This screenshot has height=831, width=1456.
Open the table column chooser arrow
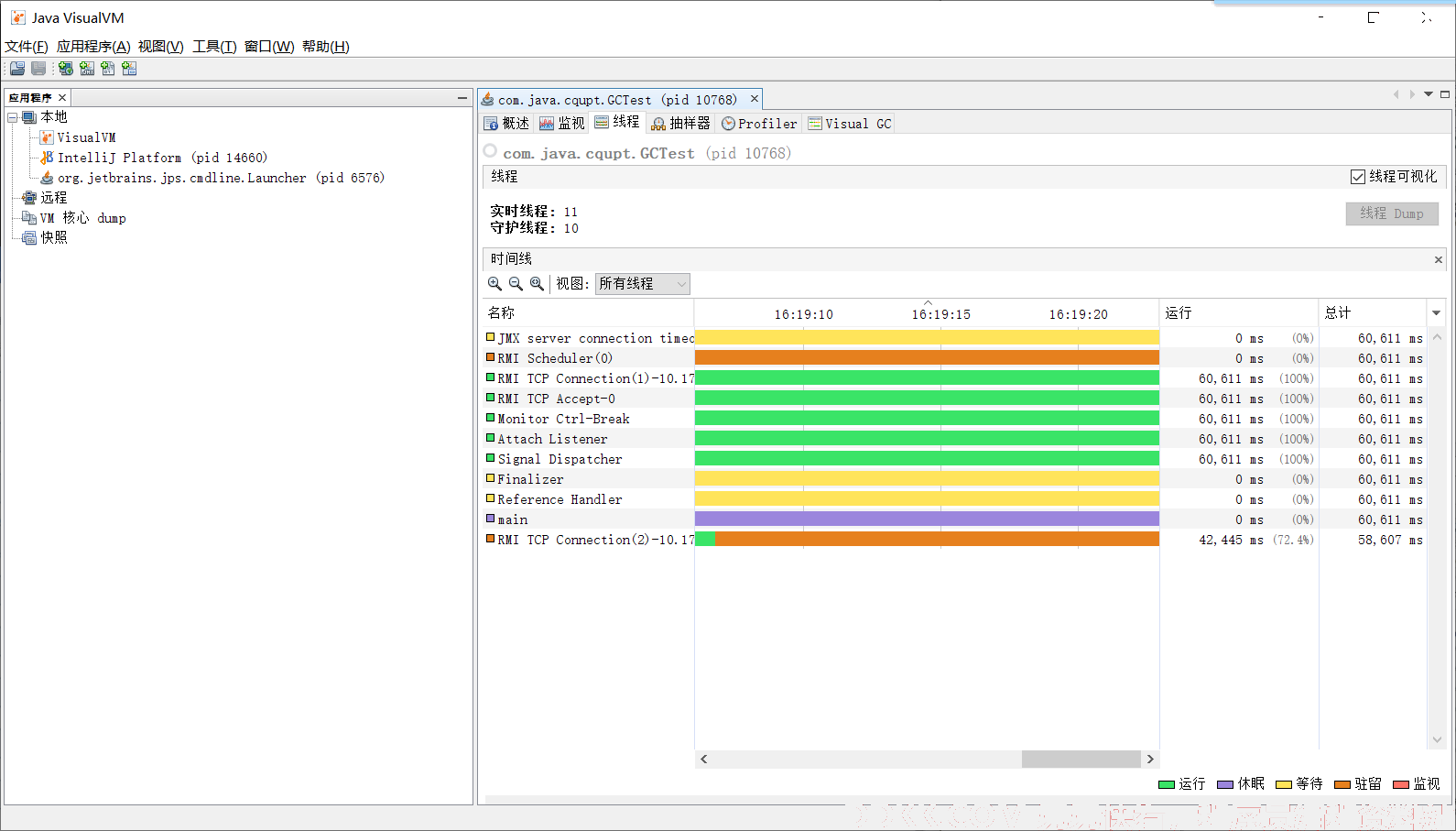pyautogui.click(x=1436, y=313)
